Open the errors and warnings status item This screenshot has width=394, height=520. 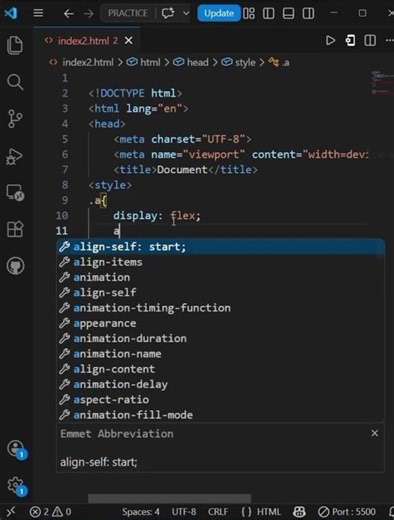(x=50, y=512)
